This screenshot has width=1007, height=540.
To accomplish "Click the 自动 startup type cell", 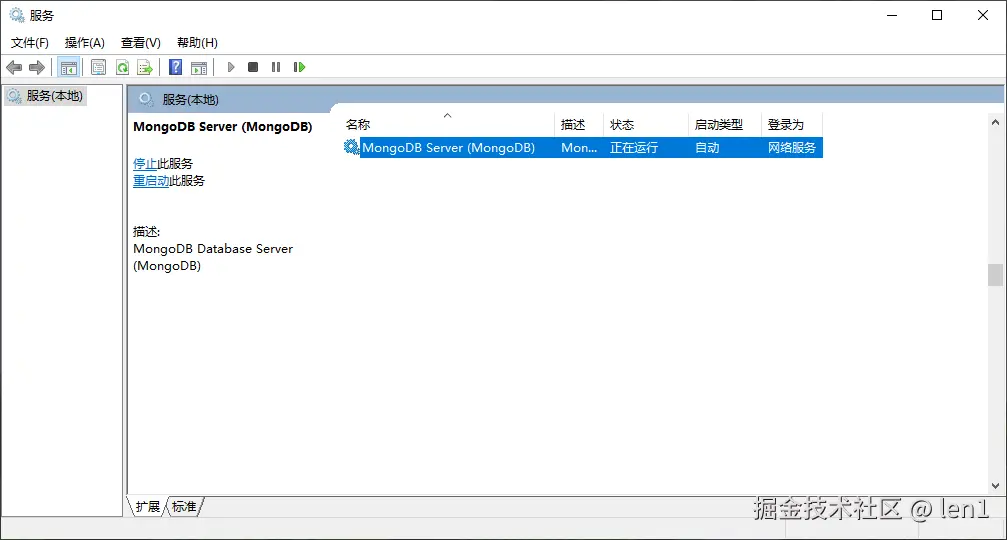I will (x=707, y=148).
